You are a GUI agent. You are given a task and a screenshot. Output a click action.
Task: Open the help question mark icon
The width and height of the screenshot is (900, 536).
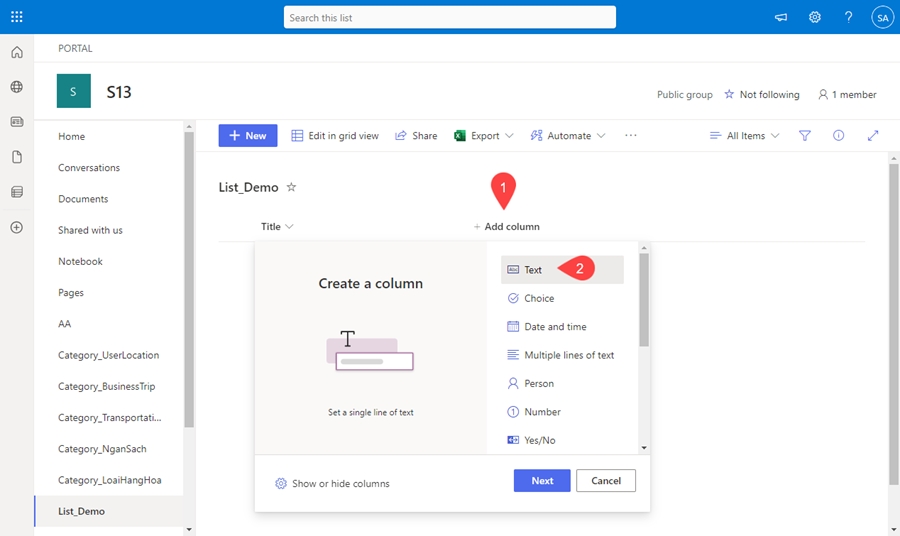(848, 17)
